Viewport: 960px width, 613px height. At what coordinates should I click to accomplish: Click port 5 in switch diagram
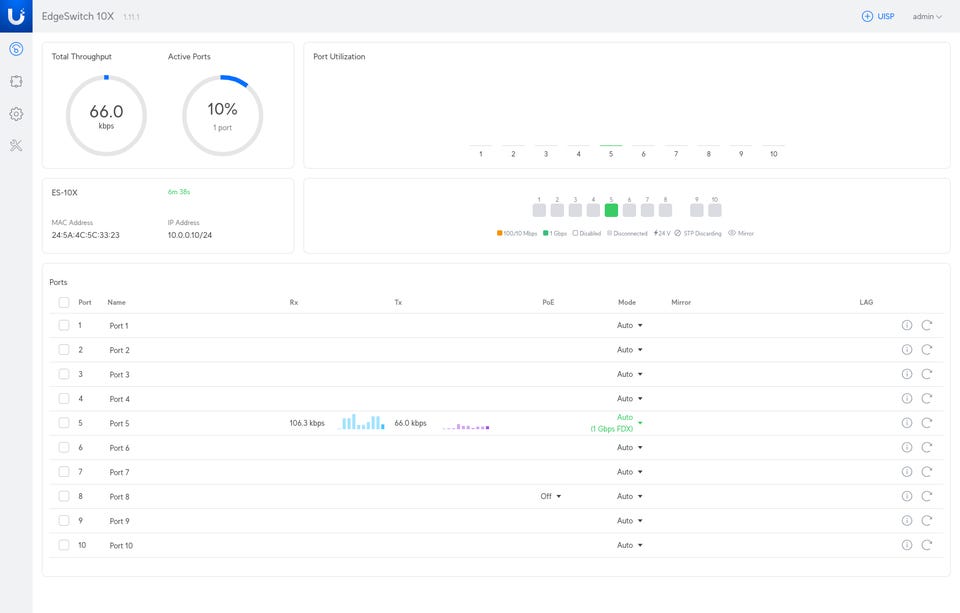point(611,210)
